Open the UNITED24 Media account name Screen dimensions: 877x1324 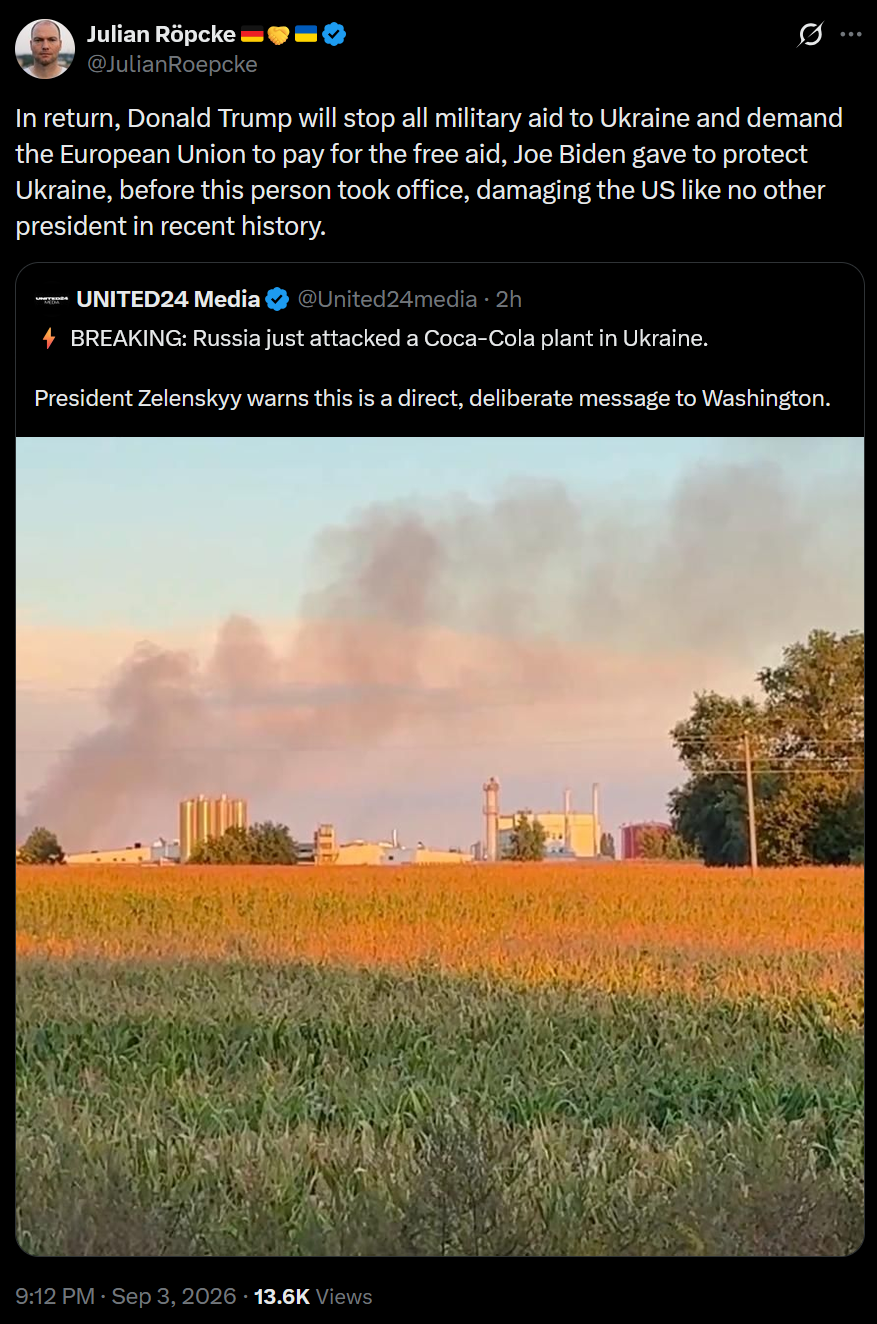(168, 299)
